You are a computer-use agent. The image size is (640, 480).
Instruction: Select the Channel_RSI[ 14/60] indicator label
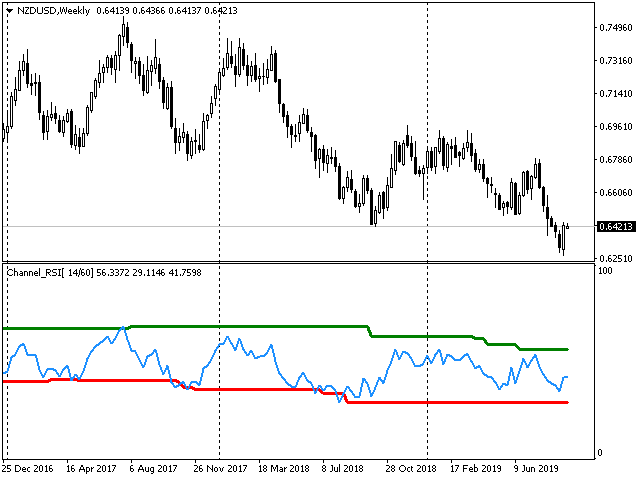[50, 273]
